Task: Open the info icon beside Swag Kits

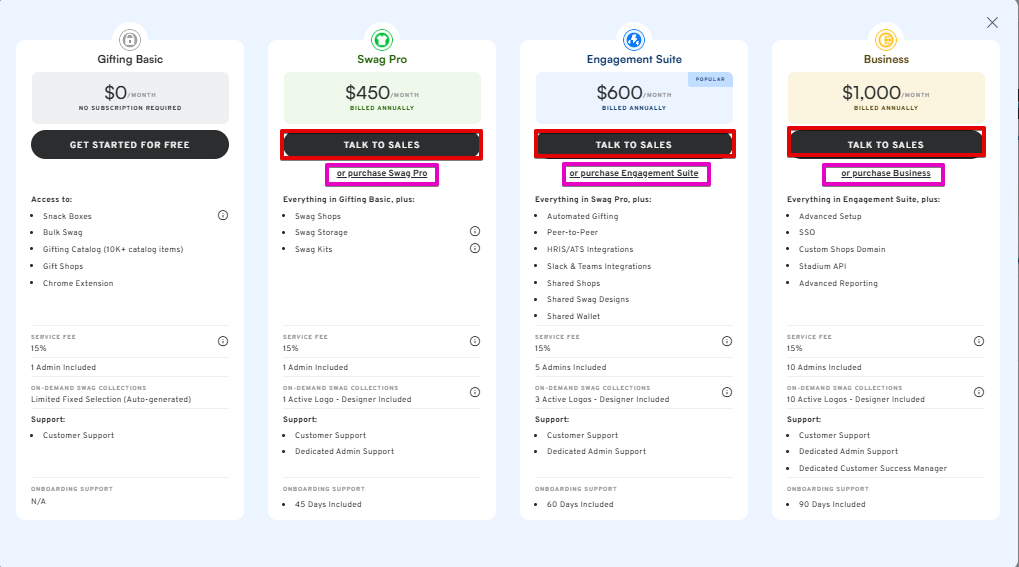Action: click(475, 248)
